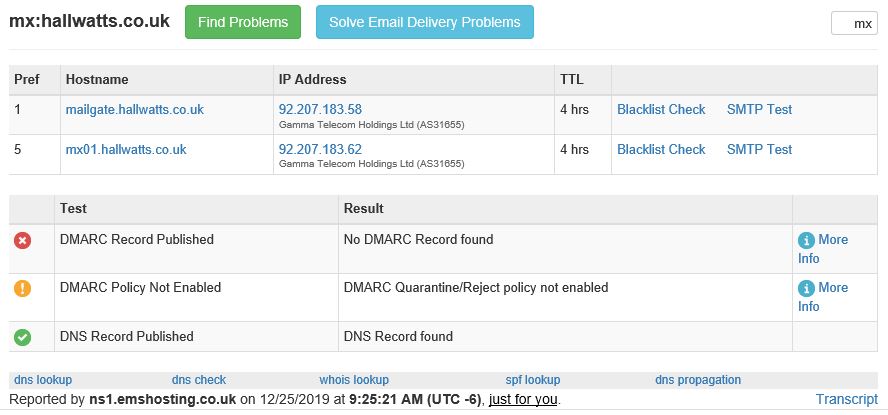Switch to the dns lookup tab

coord(43,380)
